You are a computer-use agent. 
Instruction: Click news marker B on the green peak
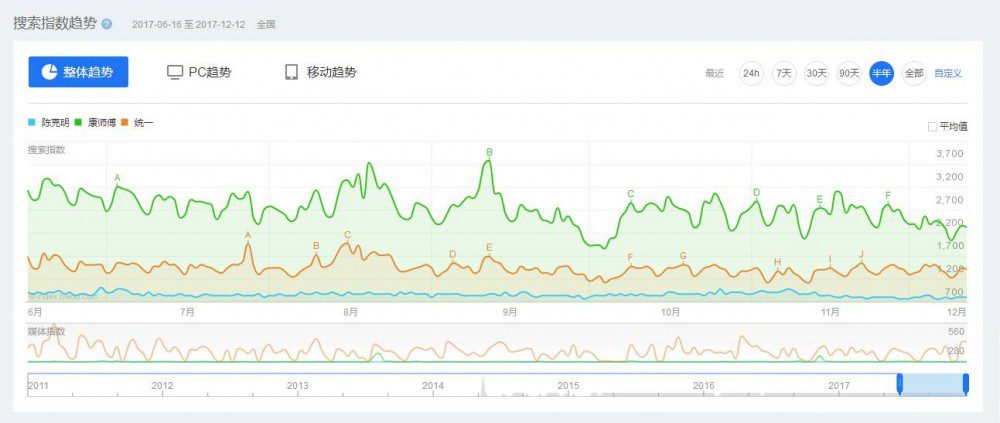pyautogui.click(x=489, y=152)
